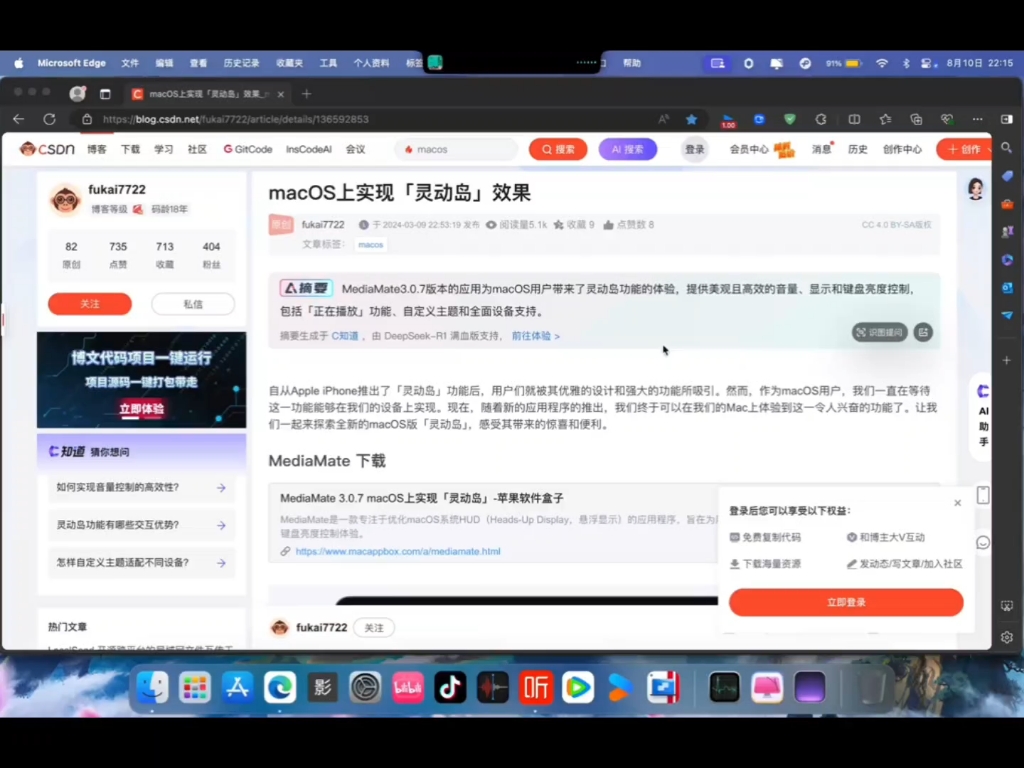Expand question 如何实现音量控制的高效性
The image size is (1024, 768).
point(141,487)
